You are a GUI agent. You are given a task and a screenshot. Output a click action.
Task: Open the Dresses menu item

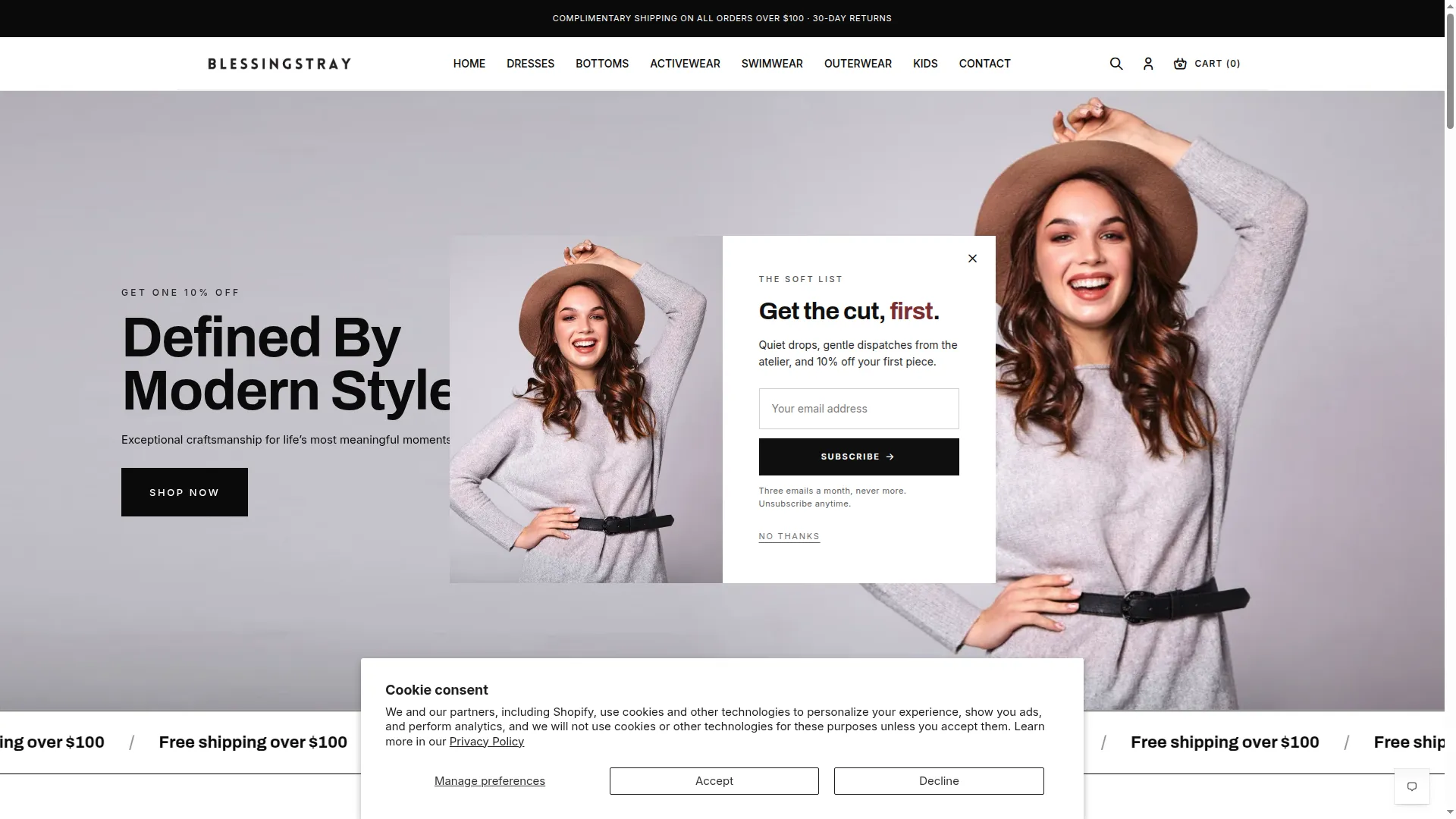click(x=531, y=64)
